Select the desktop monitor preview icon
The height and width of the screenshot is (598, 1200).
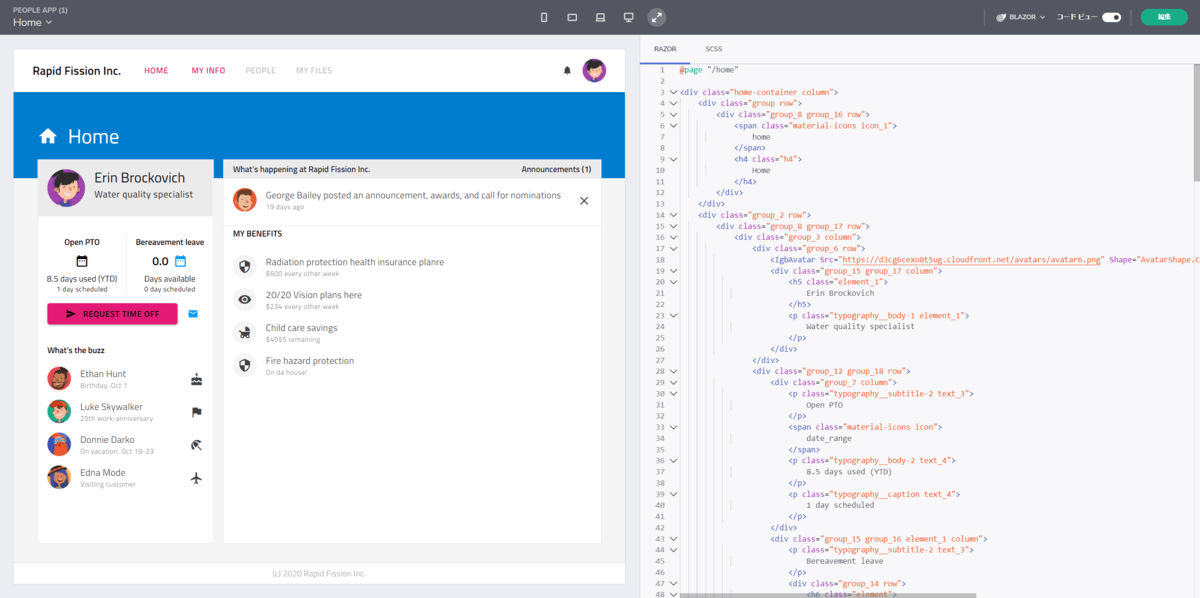click(x=628, y=17)
